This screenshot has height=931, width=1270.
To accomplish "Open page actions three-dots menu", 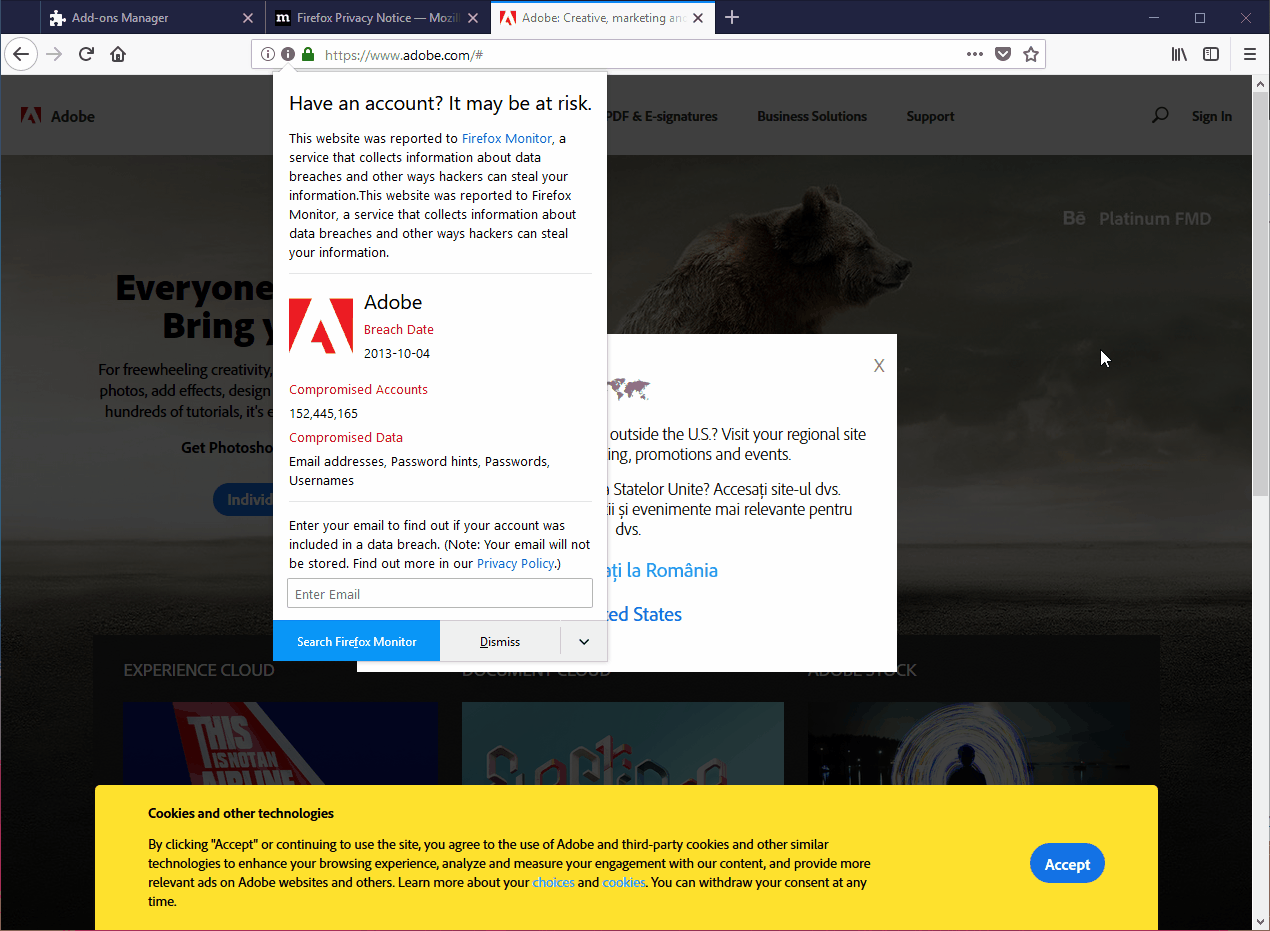I will click(x=975, y=55).
